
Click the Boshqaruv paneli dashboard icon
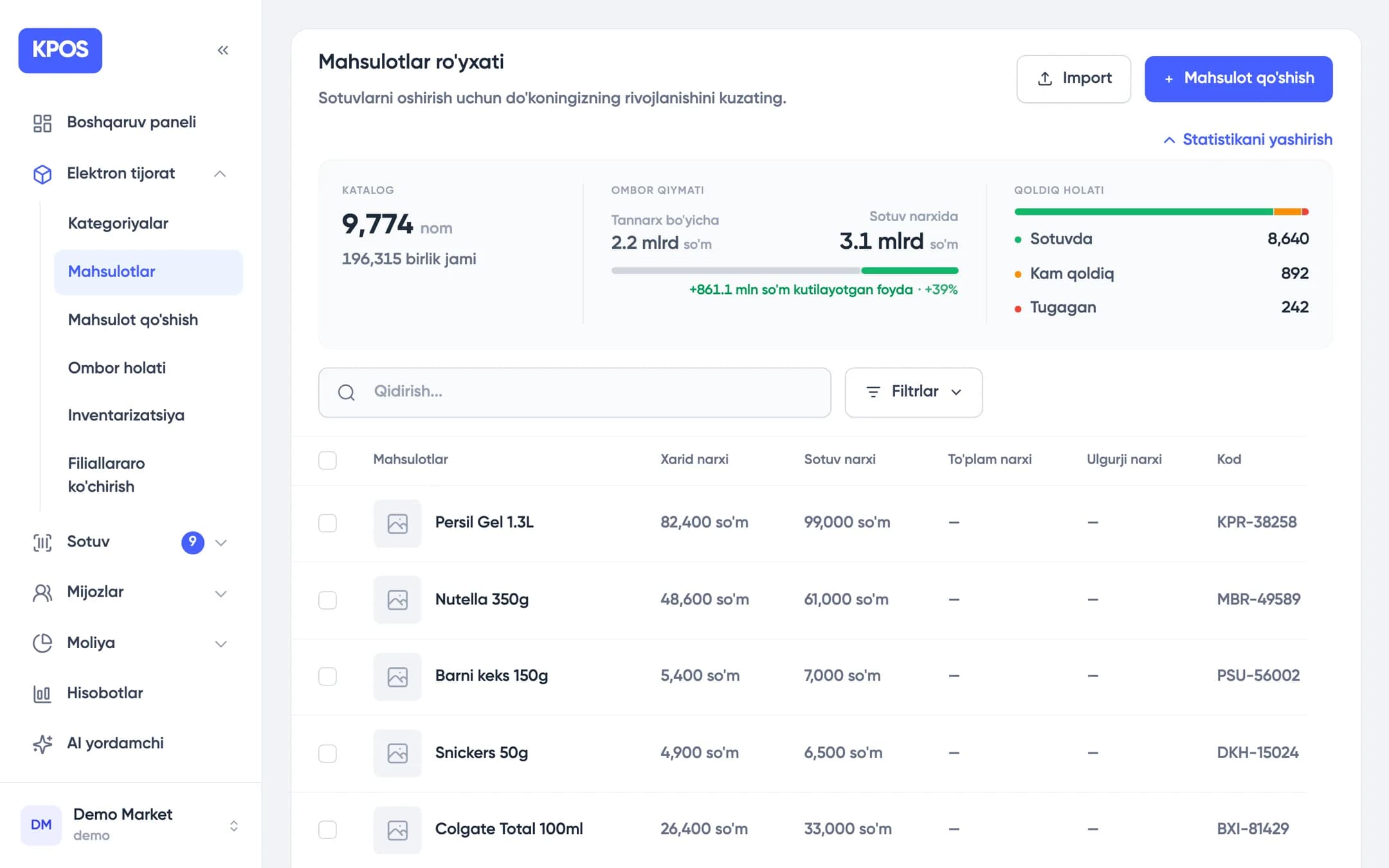(x=42, y=123)
